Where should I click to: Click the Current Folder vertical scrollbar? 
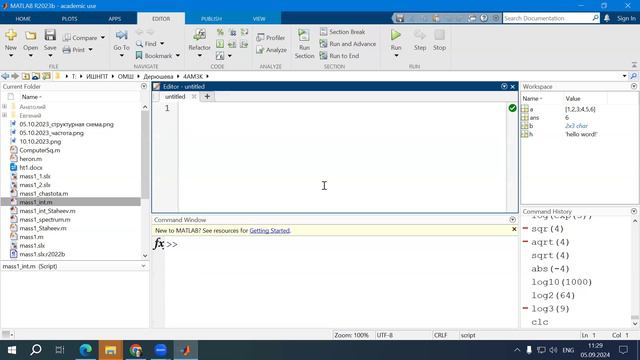point(145,154)
